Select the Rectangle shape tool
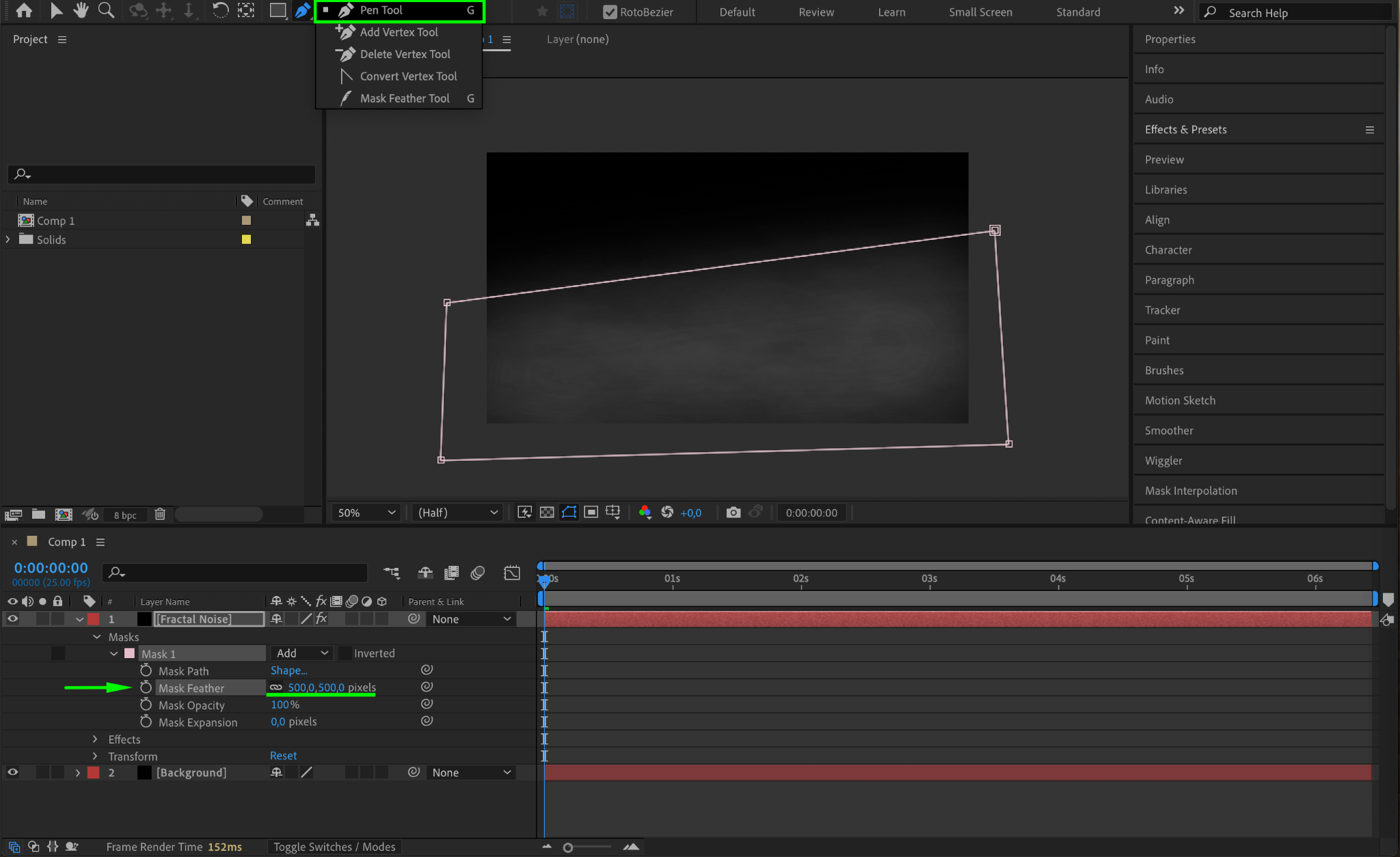1400x857 pixels. [278, 10]
